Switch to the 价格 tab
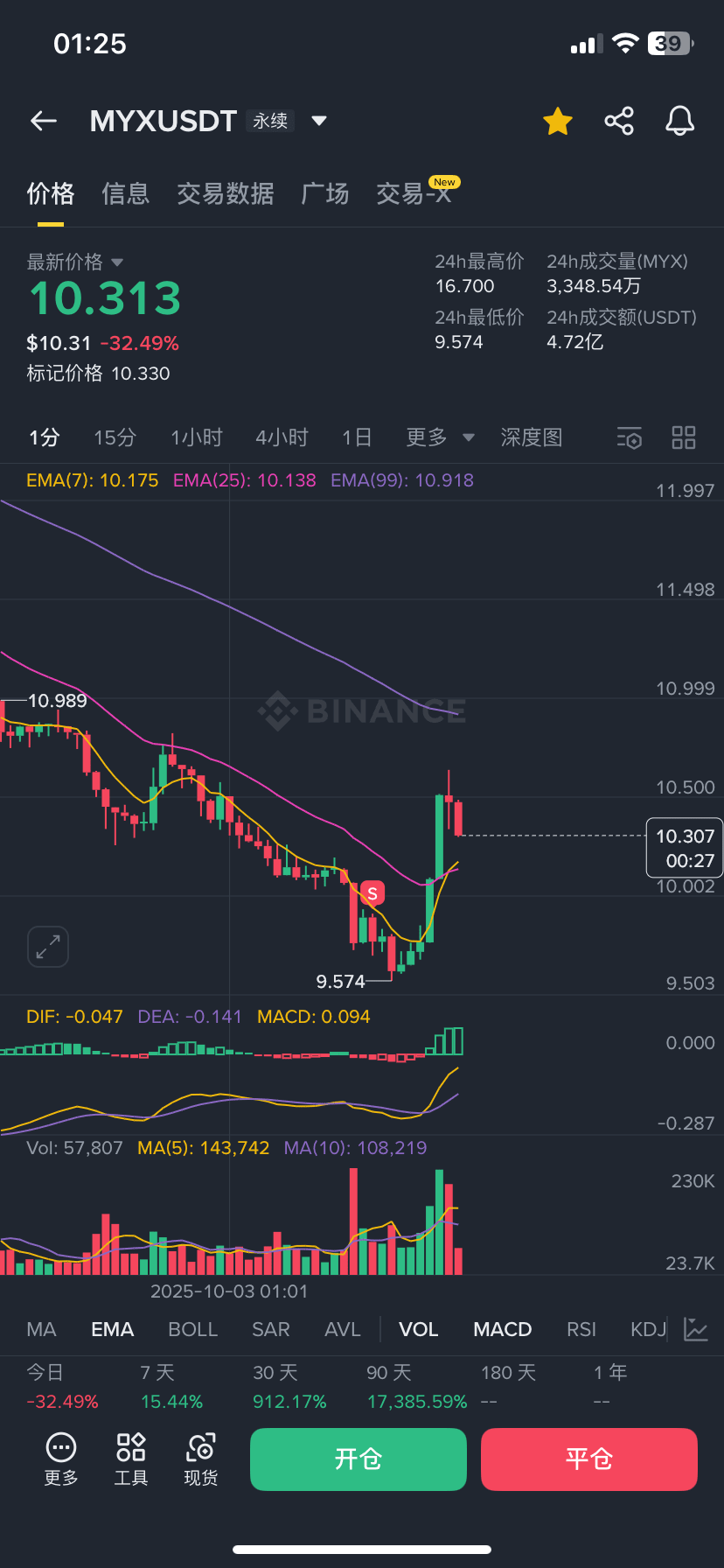This screenshot has height=1568, width=724. pos(51,193)
